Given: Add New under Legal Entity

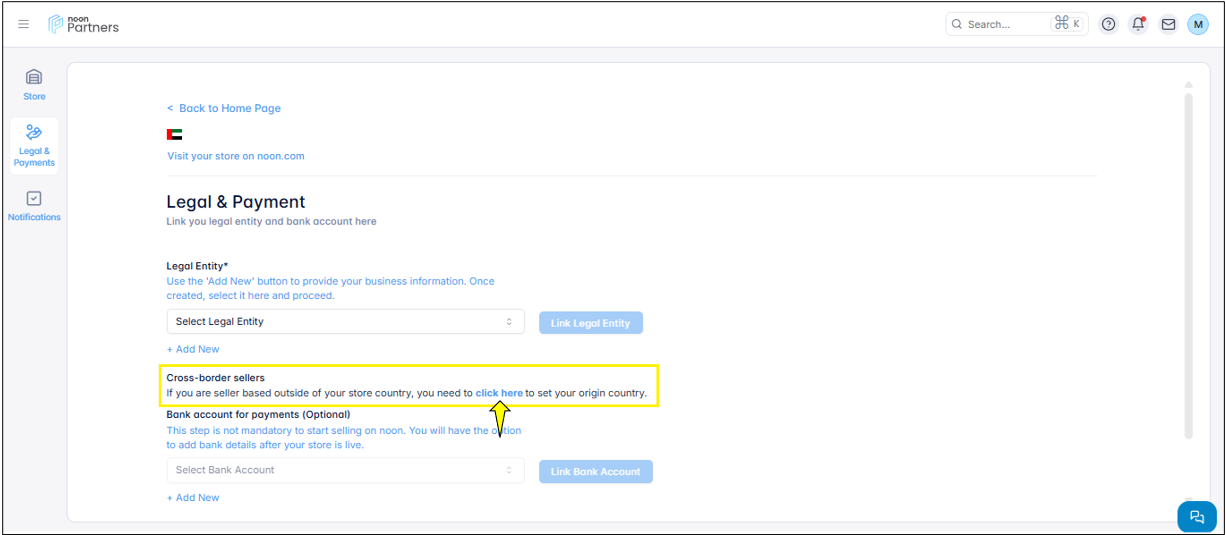Looking at the screenshot, I should pos(193,349).
